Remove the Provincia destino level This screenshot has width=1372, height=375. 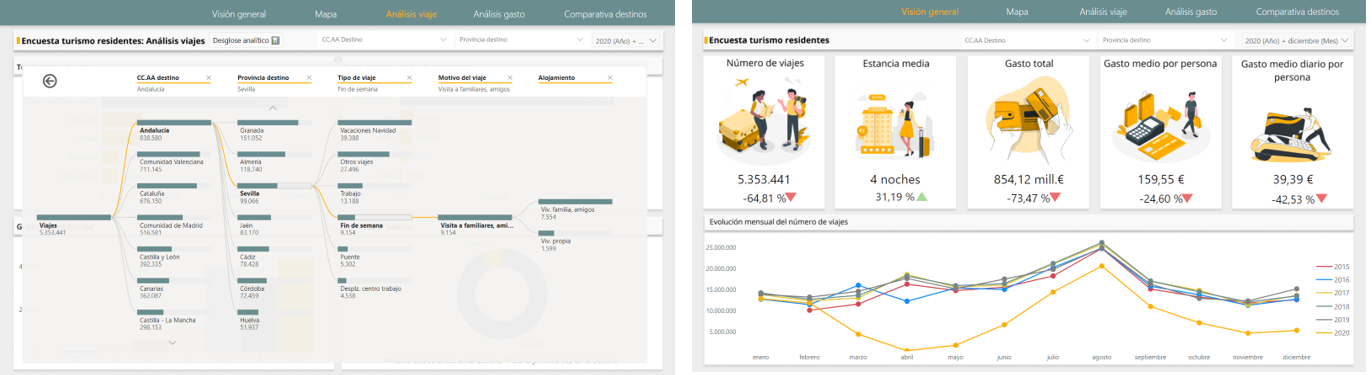pyautogui.click(x=309, y=77)
